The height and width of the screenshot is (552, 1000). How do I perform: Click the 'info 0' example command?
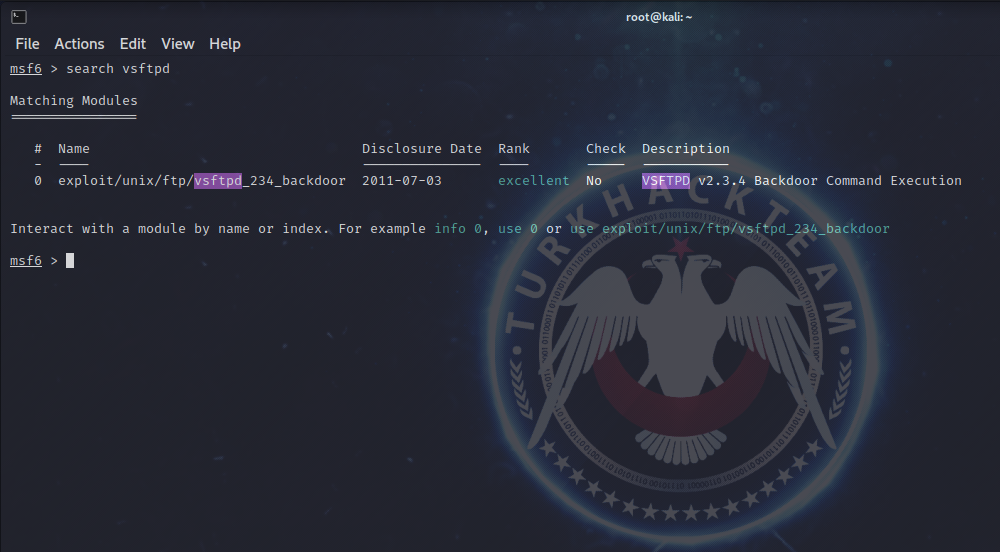(x=458, y=229)
